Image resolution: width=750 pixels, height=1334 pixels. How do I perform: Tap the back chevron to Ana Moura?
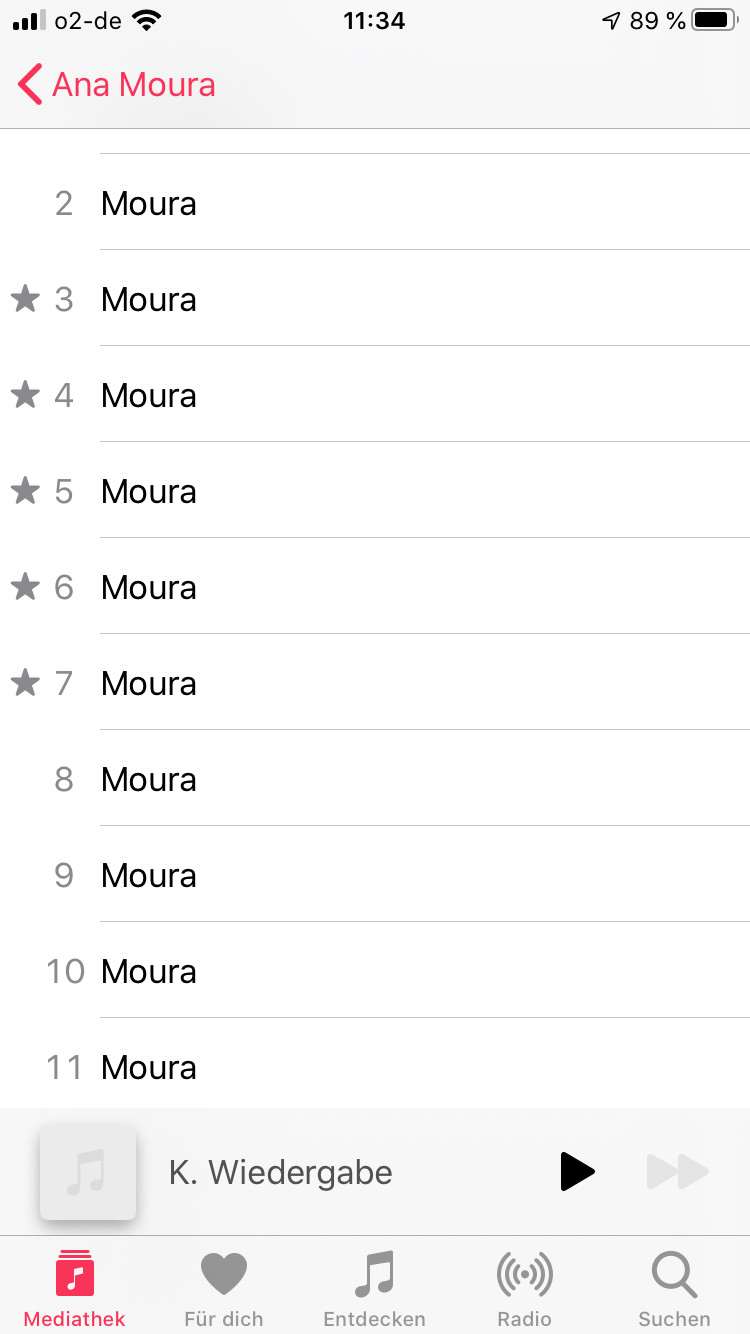pos(30,85)
